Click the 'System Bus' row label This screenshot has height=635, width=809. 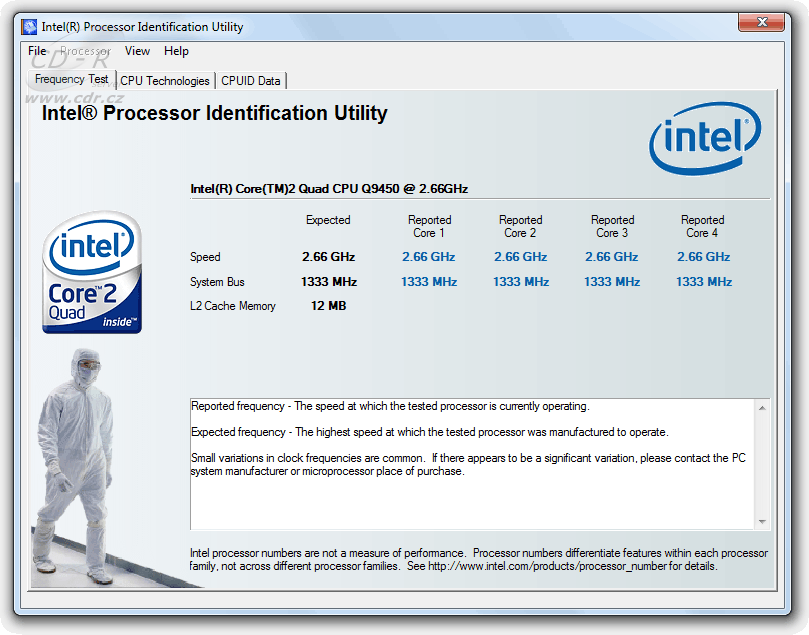point(217,282)
